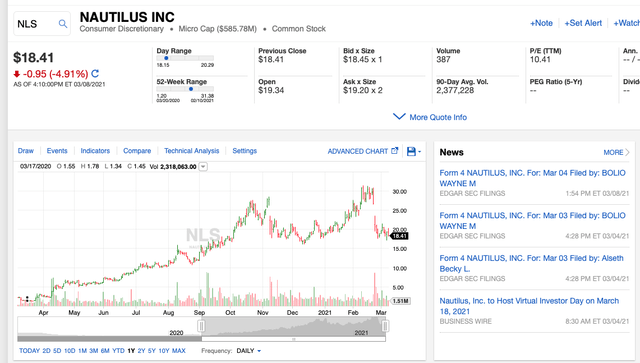
Task: Select the YTD time range
Action: pyautogui.click(x=118, y=351)
